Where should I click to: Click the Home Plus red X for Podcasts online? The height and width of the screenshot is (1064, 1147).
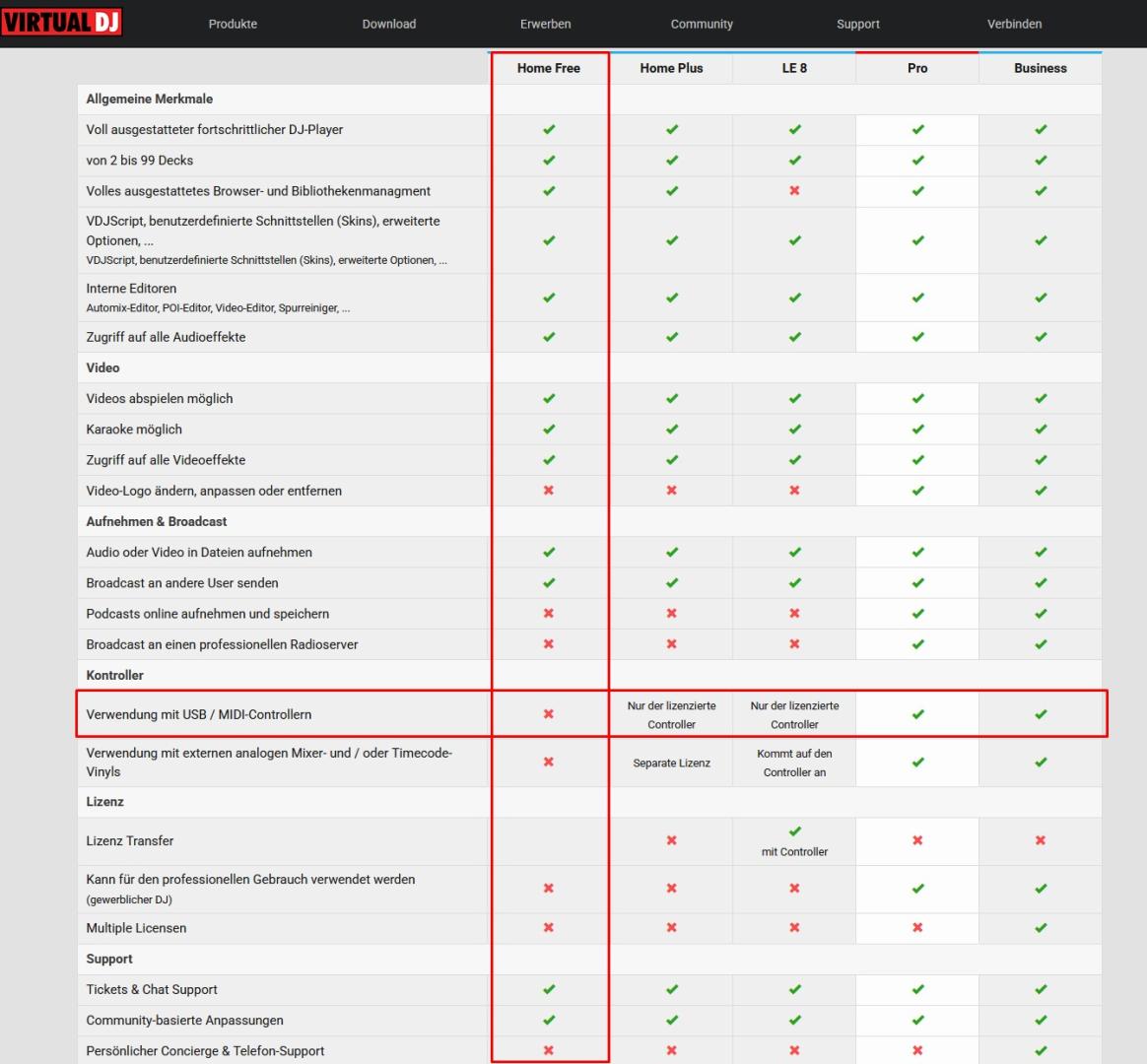[x=671, y=614]
